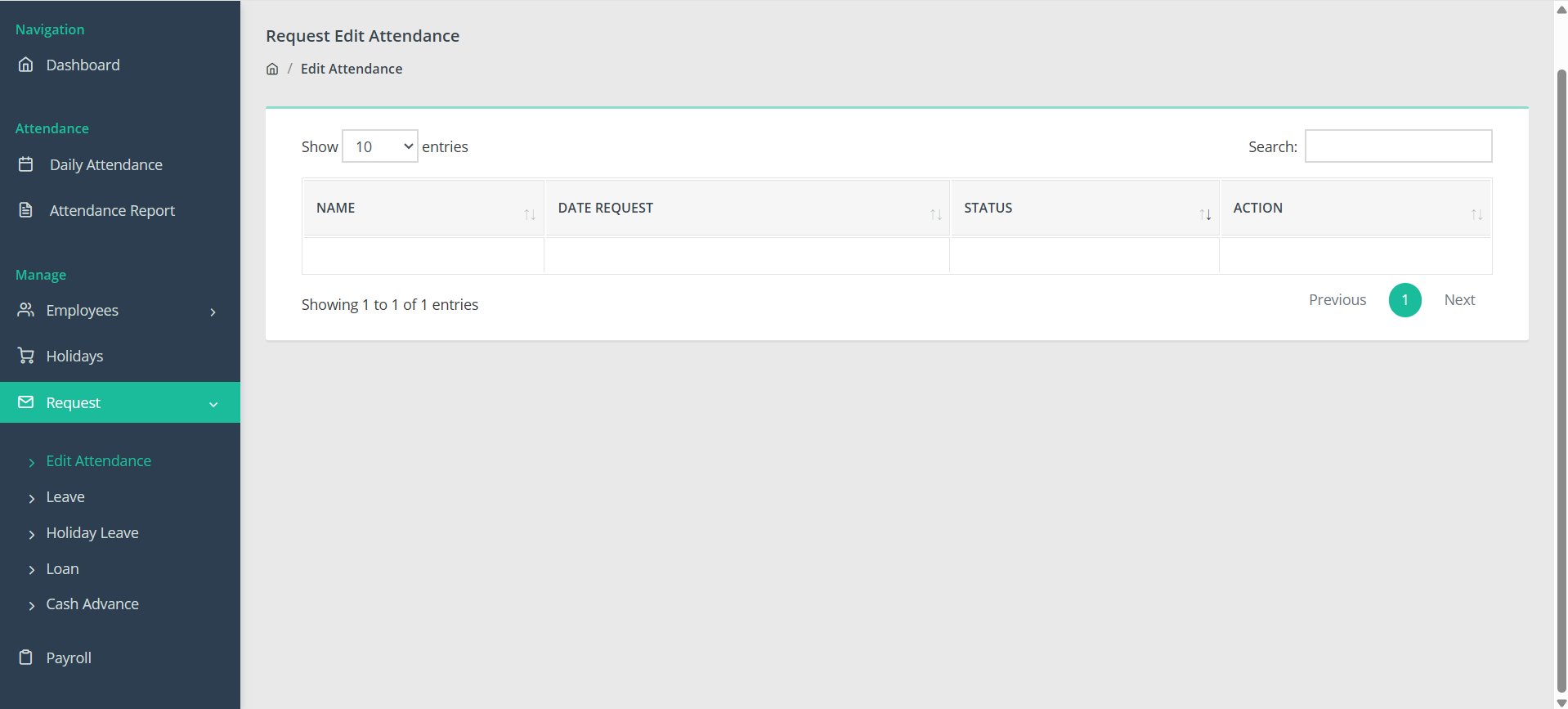Go to the Next page
1568x709 pixels.
[x=1459, y=300]
